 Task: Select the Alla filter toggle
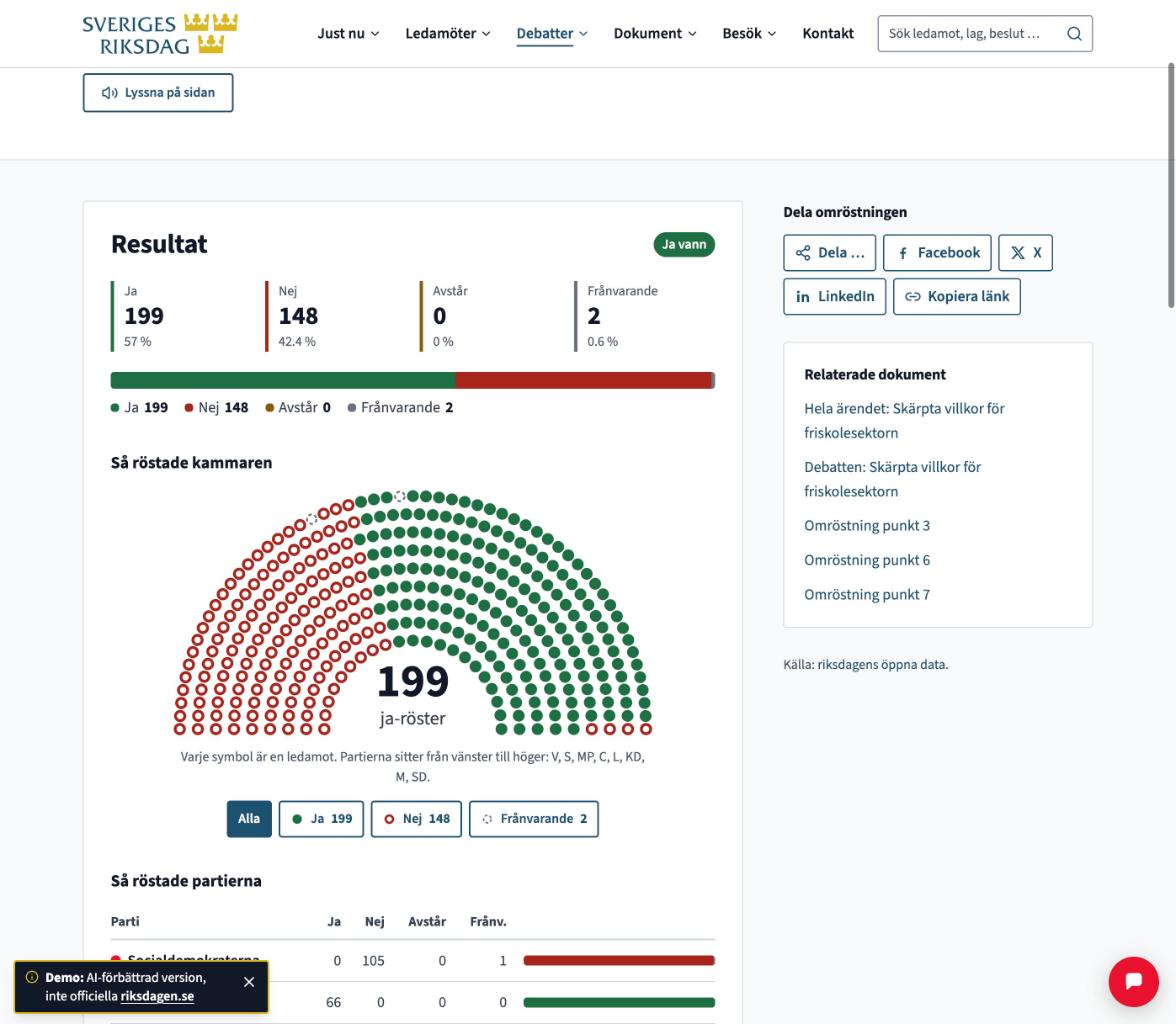point(249,819)
